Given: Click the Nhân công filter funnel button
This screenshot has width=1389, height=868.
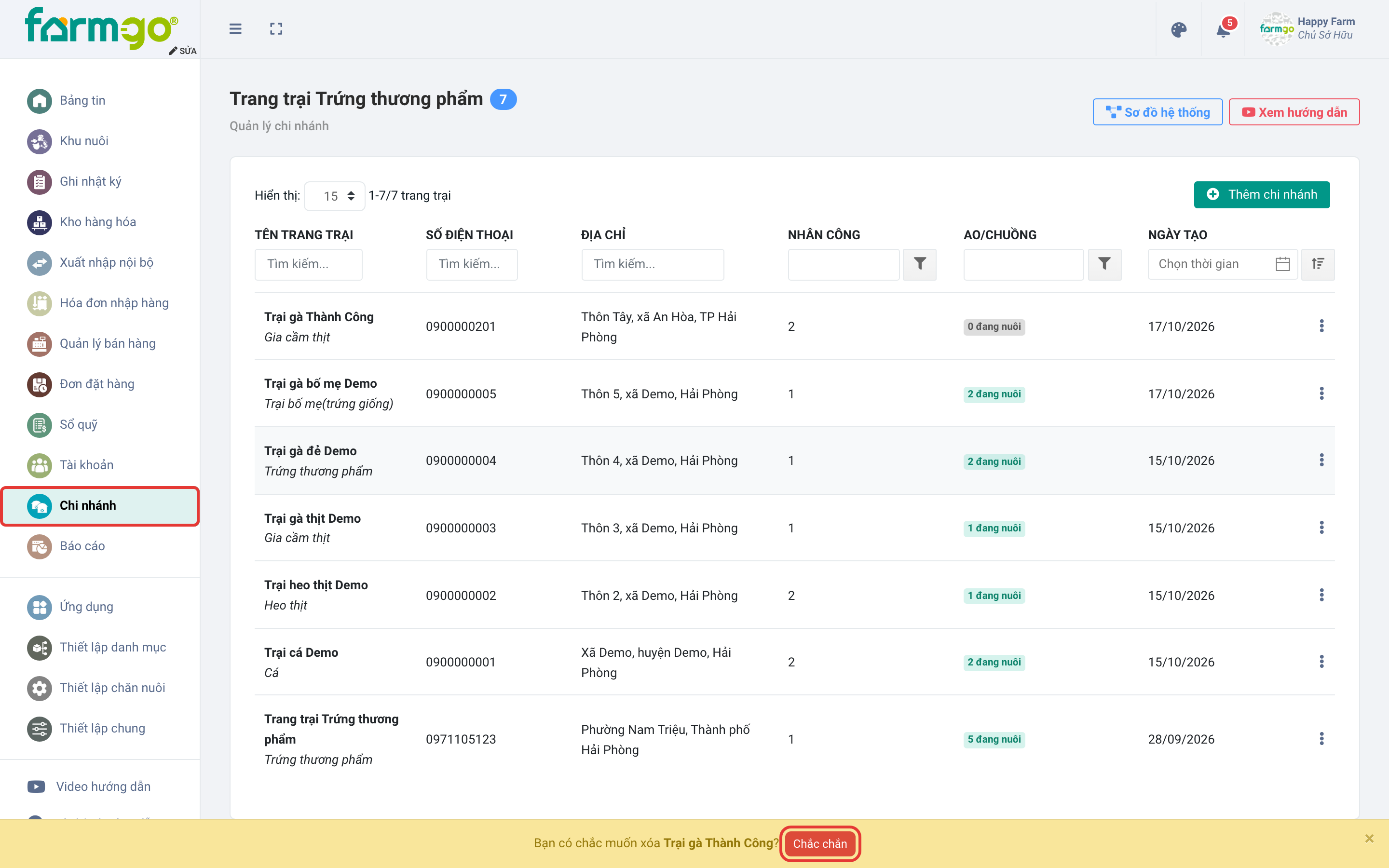Looking at the screenshot, I should point(920,264).
